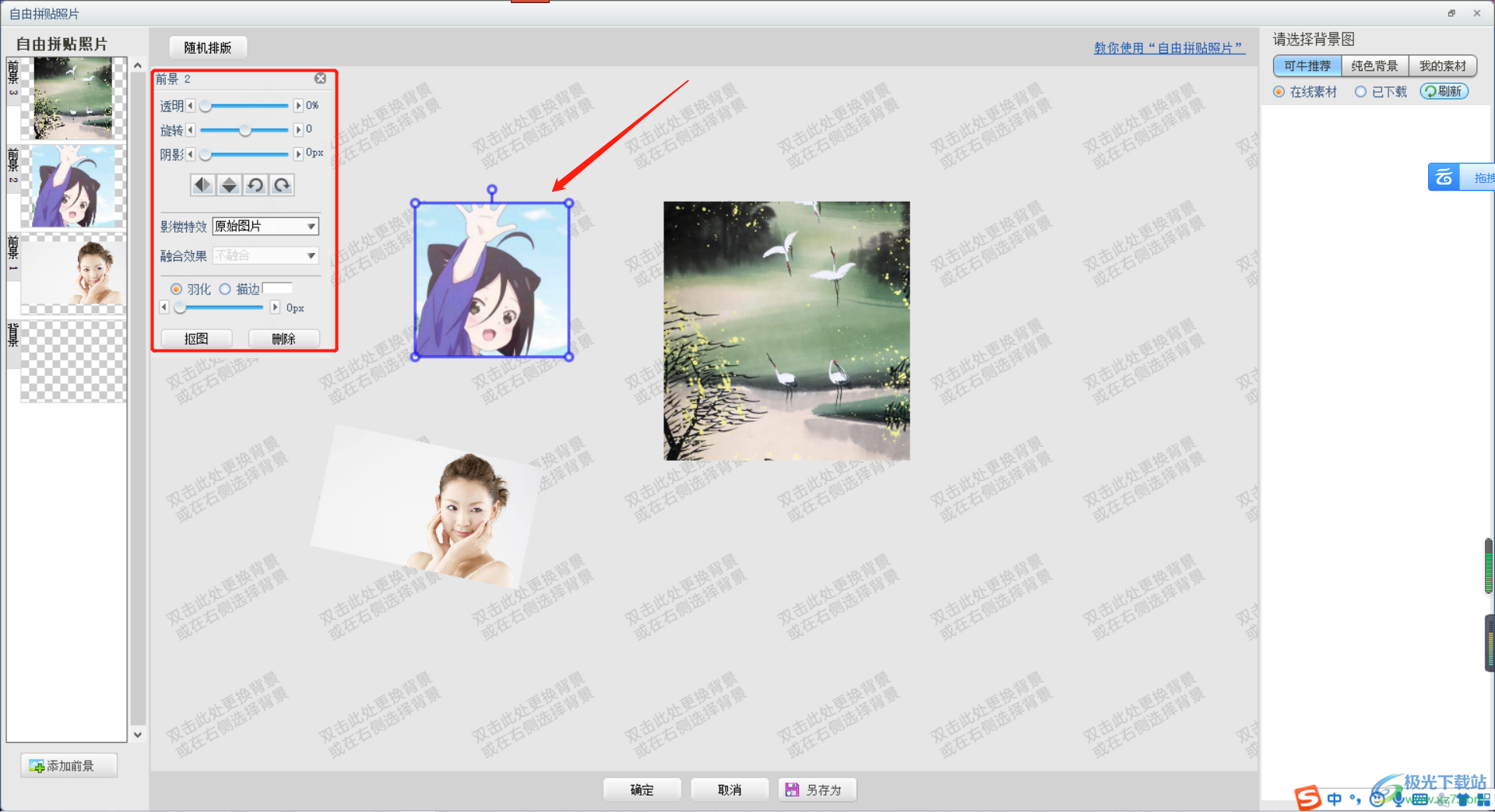
Task: Pick the 描边 stroke color swatch
Action: pos(277,288)
